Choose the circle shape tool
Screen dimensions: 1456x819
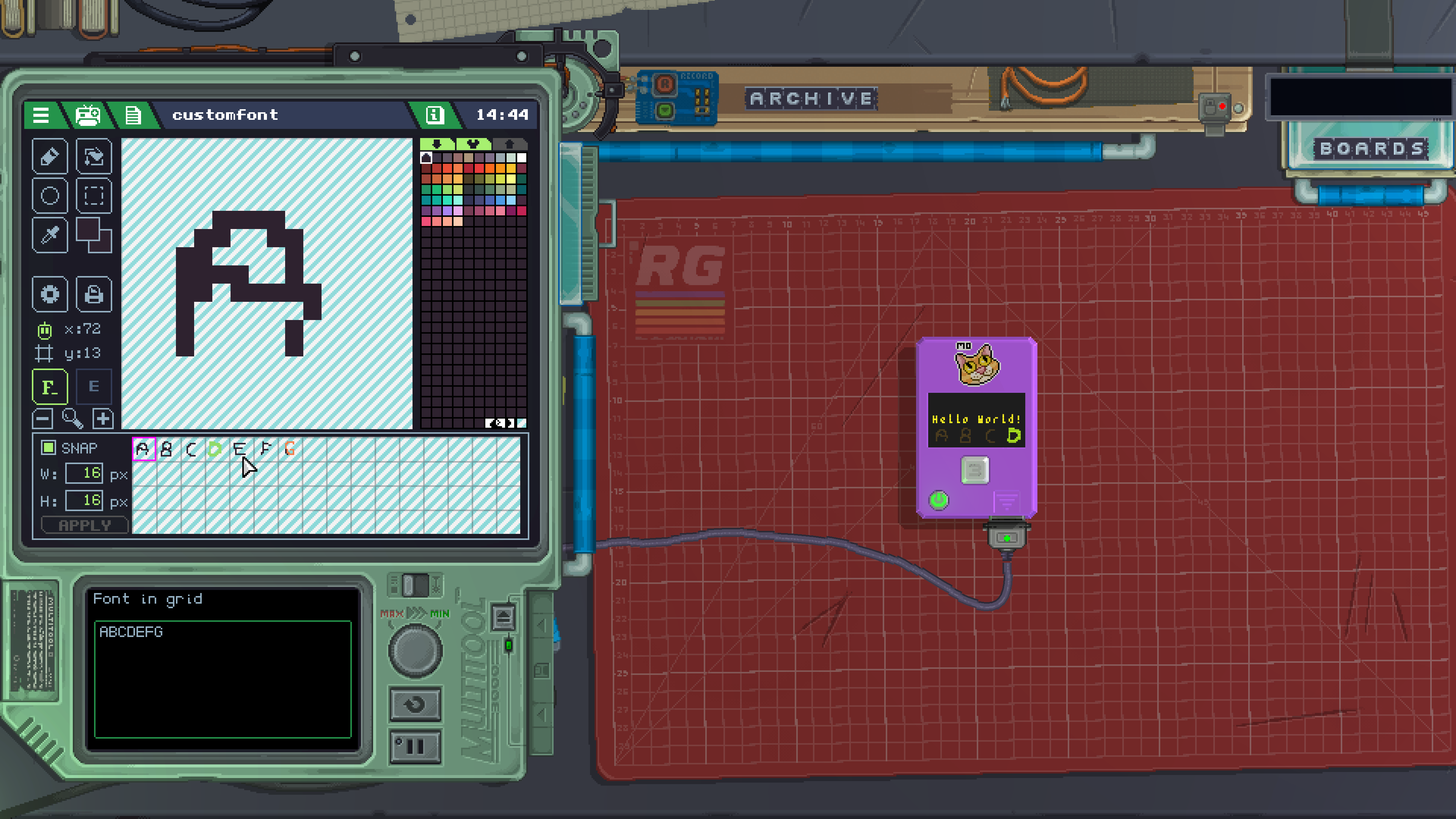tap(50, 196)
